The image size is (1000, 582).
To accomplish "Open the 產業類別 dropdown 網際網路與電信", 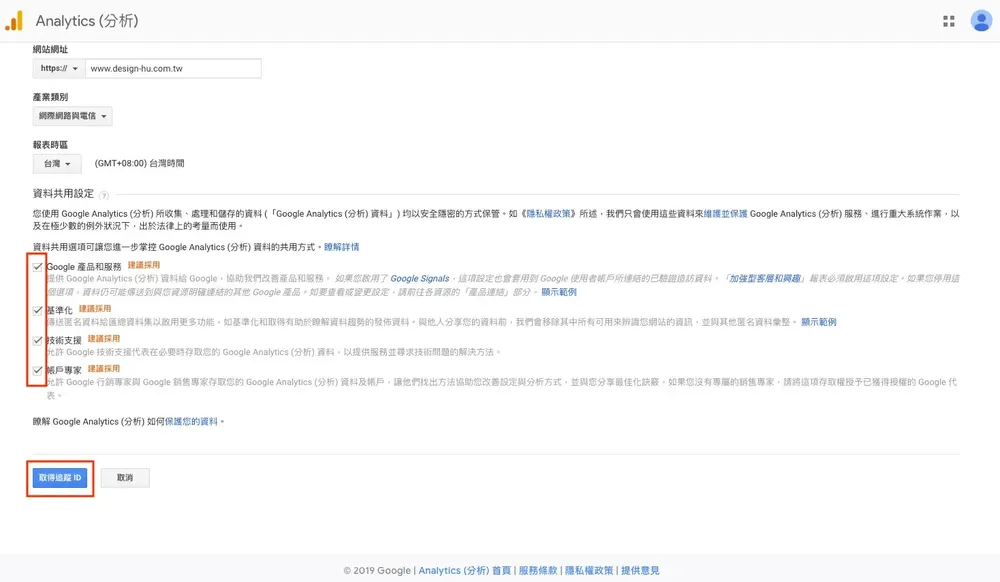I will click(x=72, y=116).
